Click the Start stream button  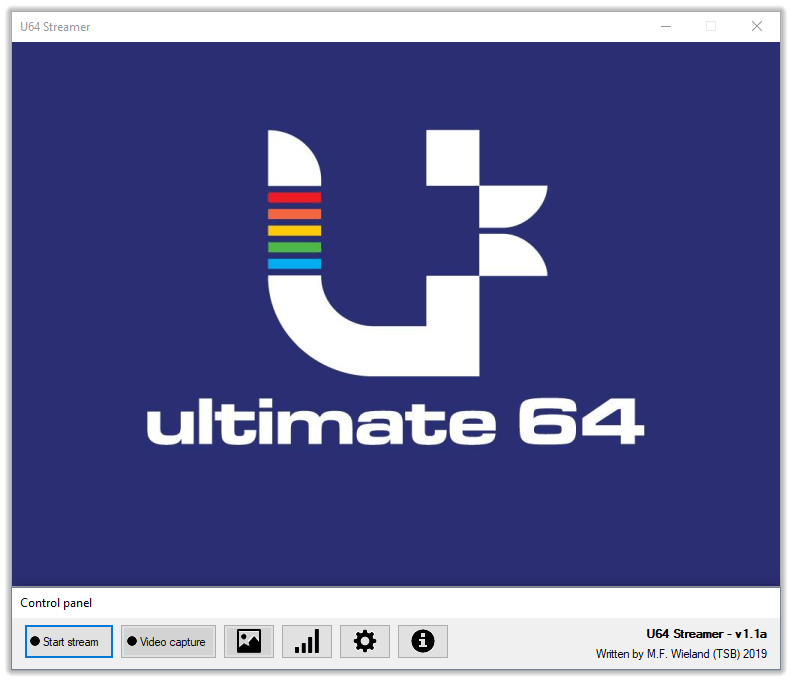click(x=69, y=642)
